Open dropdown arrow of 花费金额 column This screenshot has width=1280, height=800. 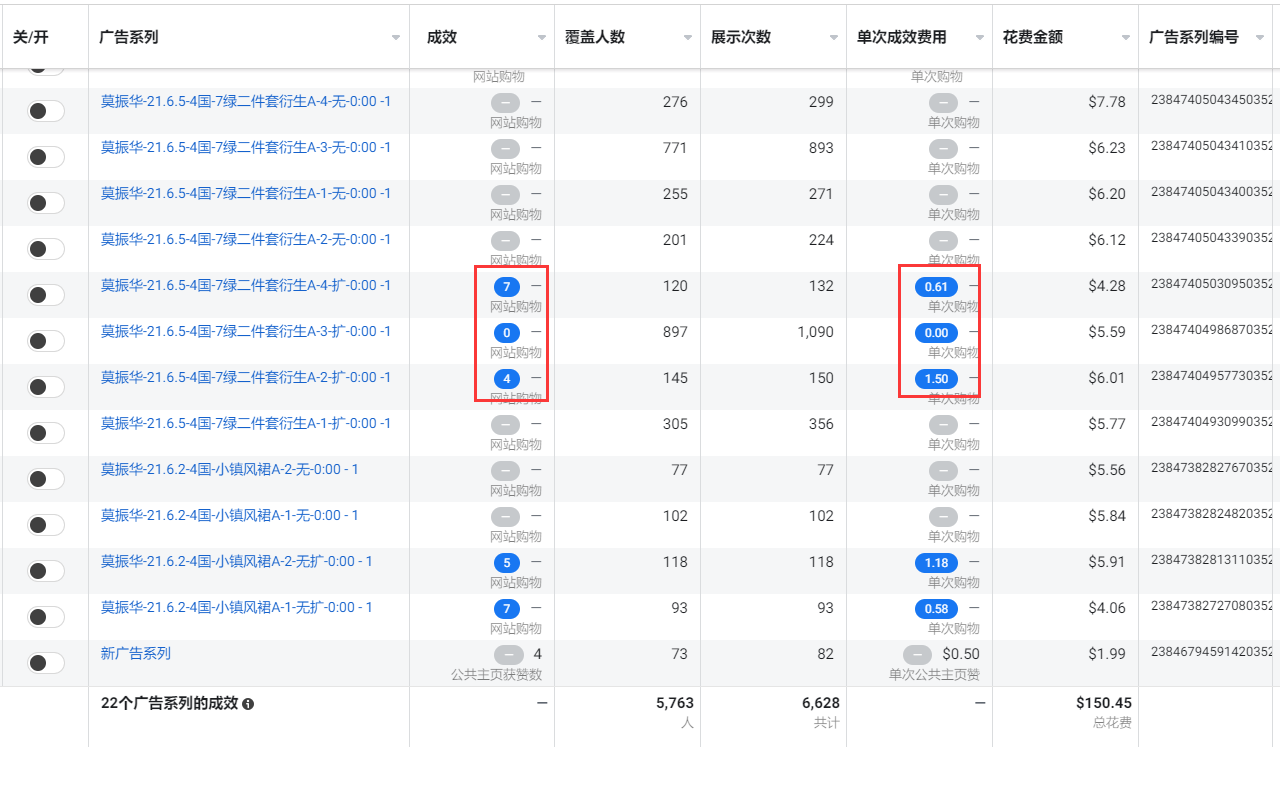point(1126,38)
